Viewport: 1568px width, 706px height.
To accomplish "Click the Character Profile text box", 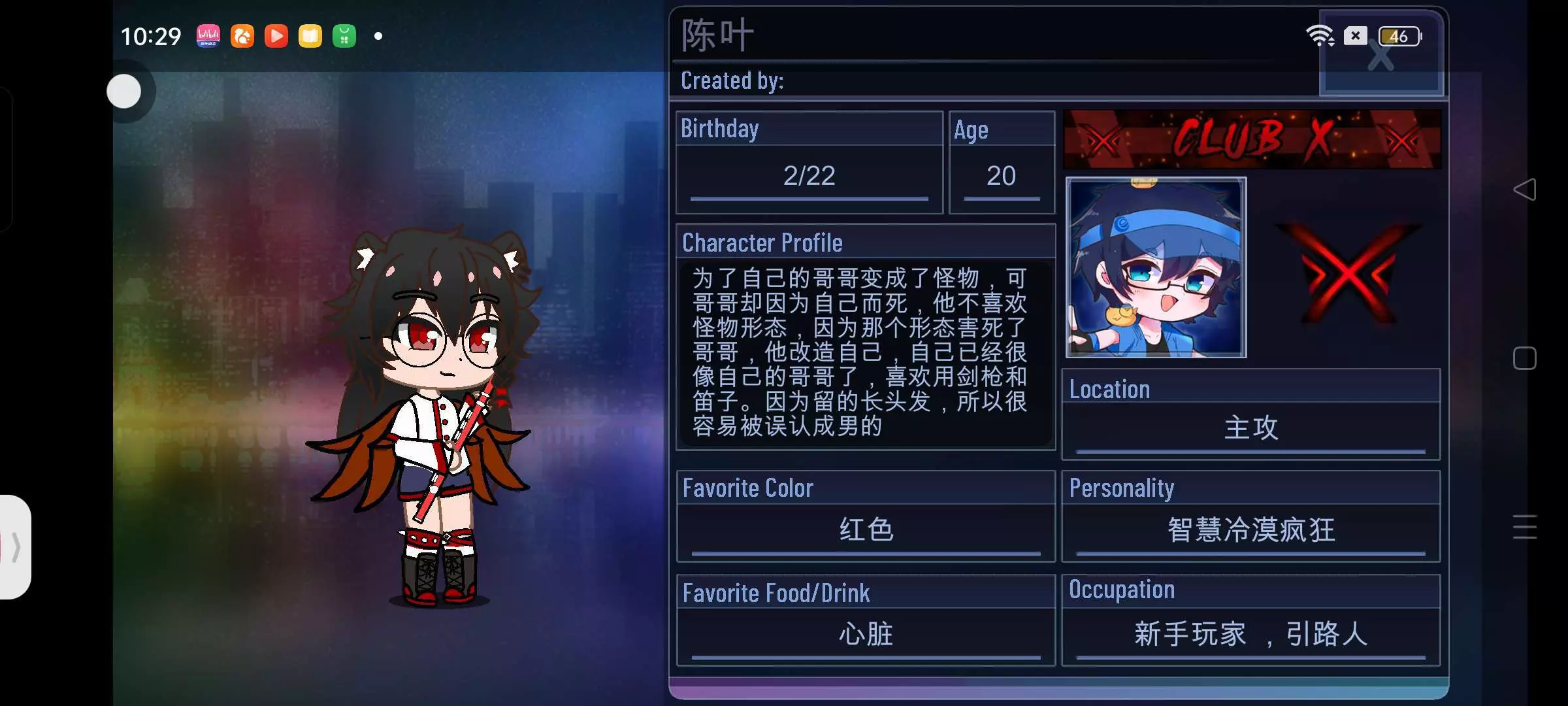I will click(x=866, y=353).
